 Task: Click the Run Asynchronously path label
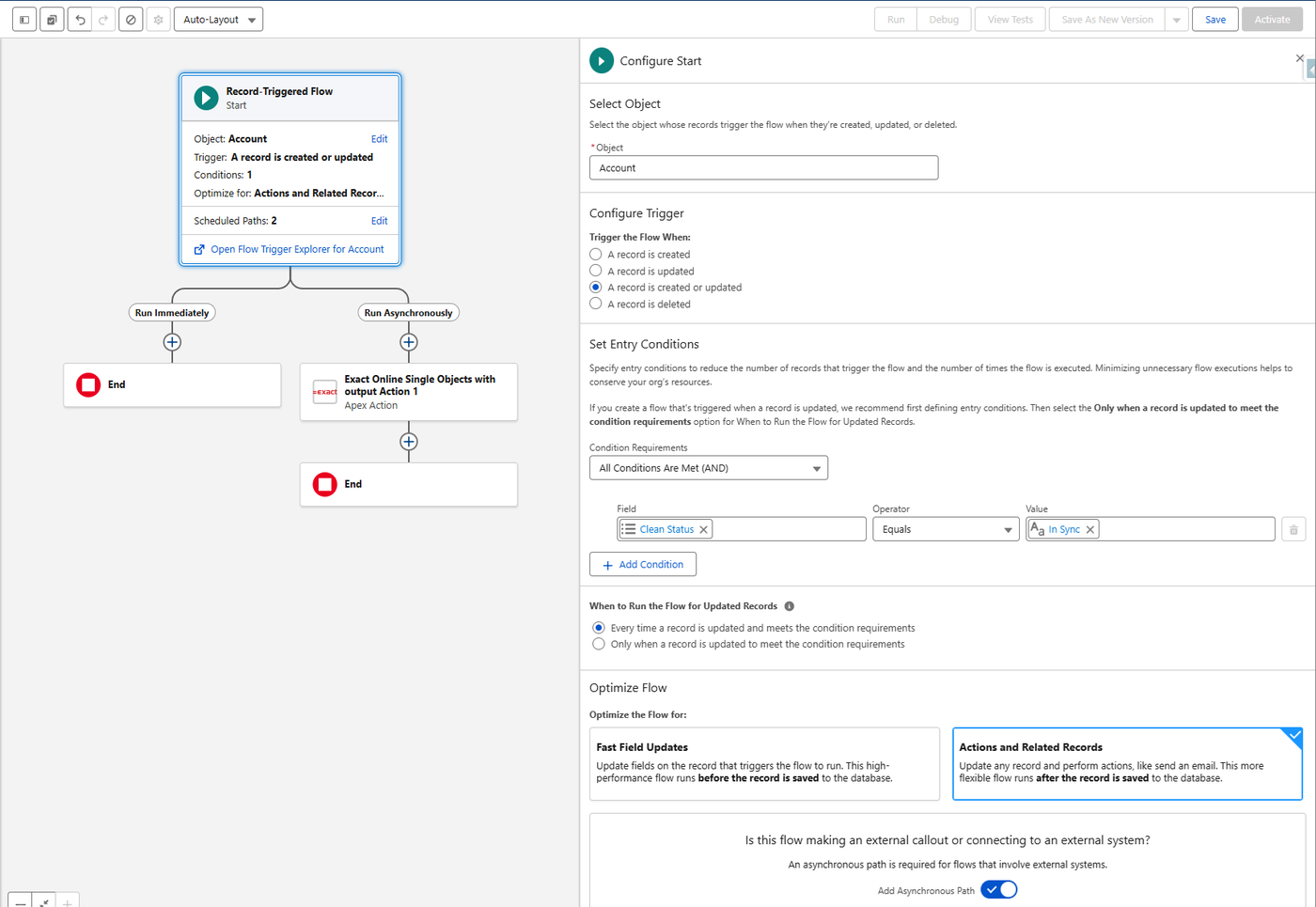(409, 313)
